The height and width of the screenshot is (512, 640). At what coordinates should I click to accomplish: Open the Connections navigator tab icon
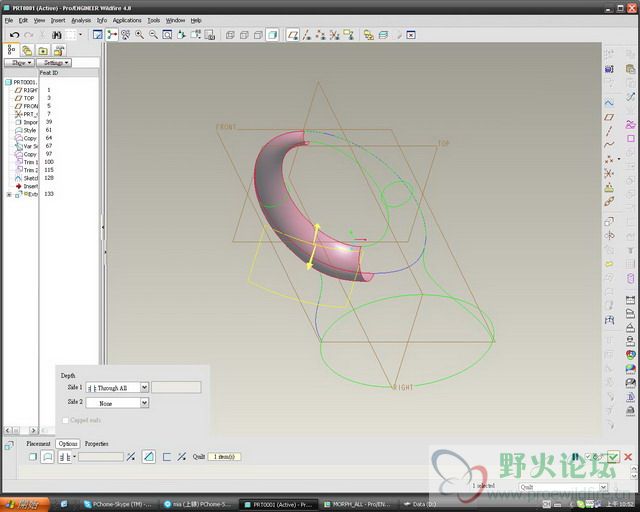point(59,51)
